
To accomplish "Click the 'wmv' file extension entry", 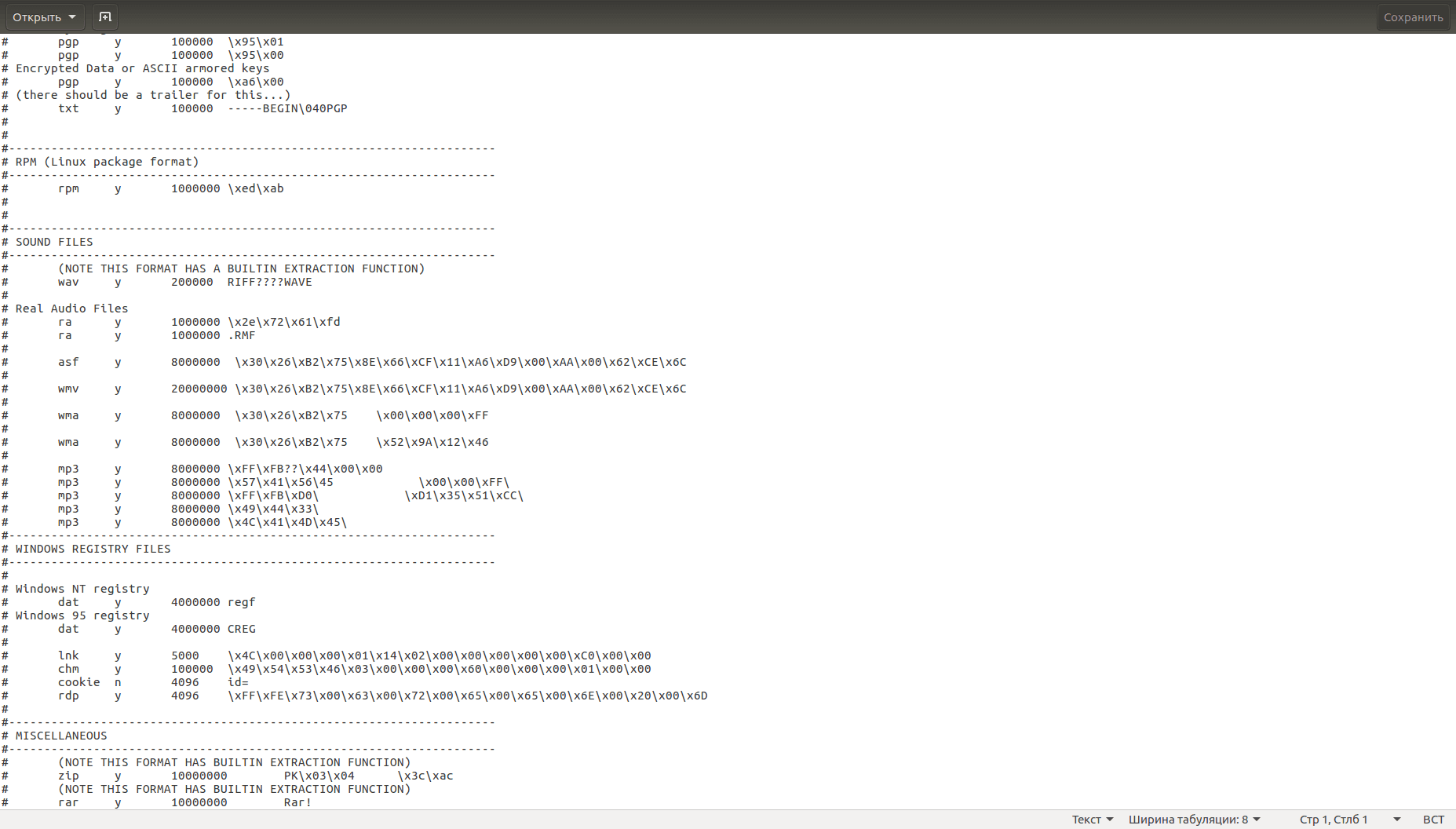I will tap(68, 389).
